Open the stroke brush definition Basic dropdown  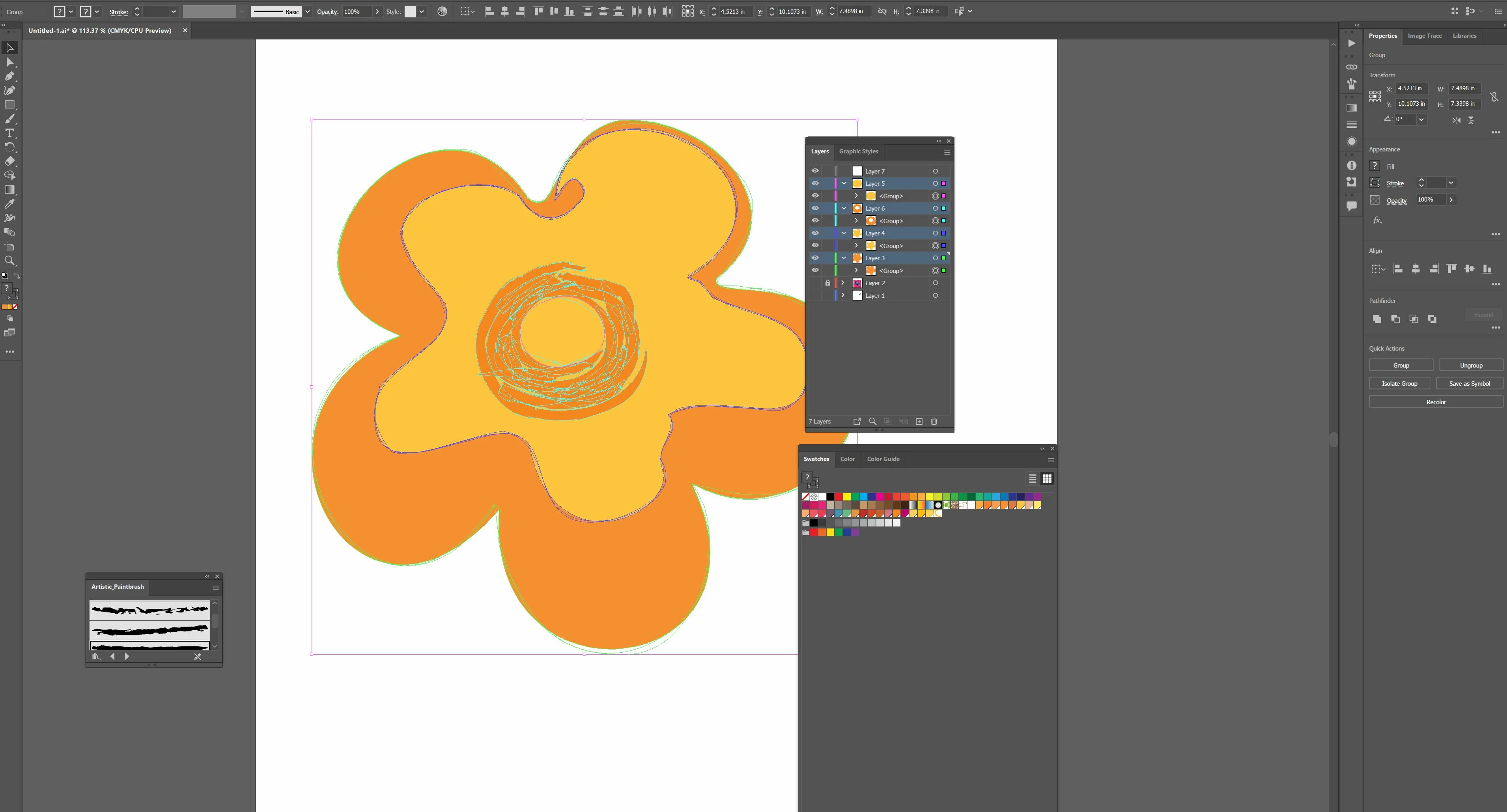[x=308, y=12]
